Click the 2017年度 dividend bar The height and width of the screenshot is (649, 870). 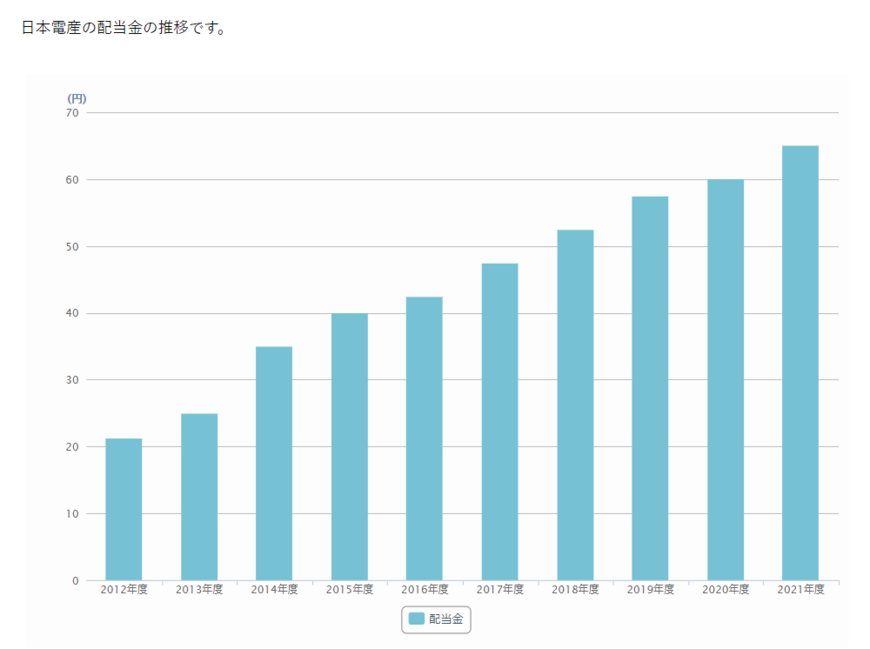click(x=499, y=422)
